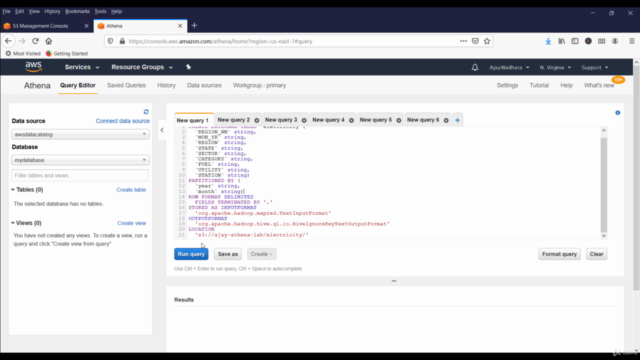
Task: Go to browser home icon
Action: pyautogui.click(x=49, y=41)
